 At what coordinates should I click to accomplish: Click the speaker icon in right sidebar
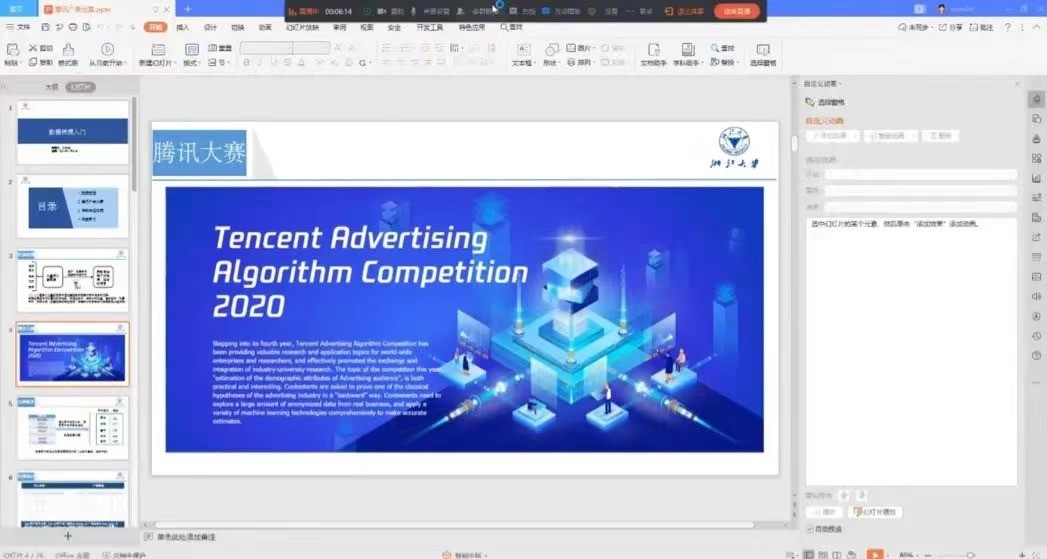click(1036, 297)
